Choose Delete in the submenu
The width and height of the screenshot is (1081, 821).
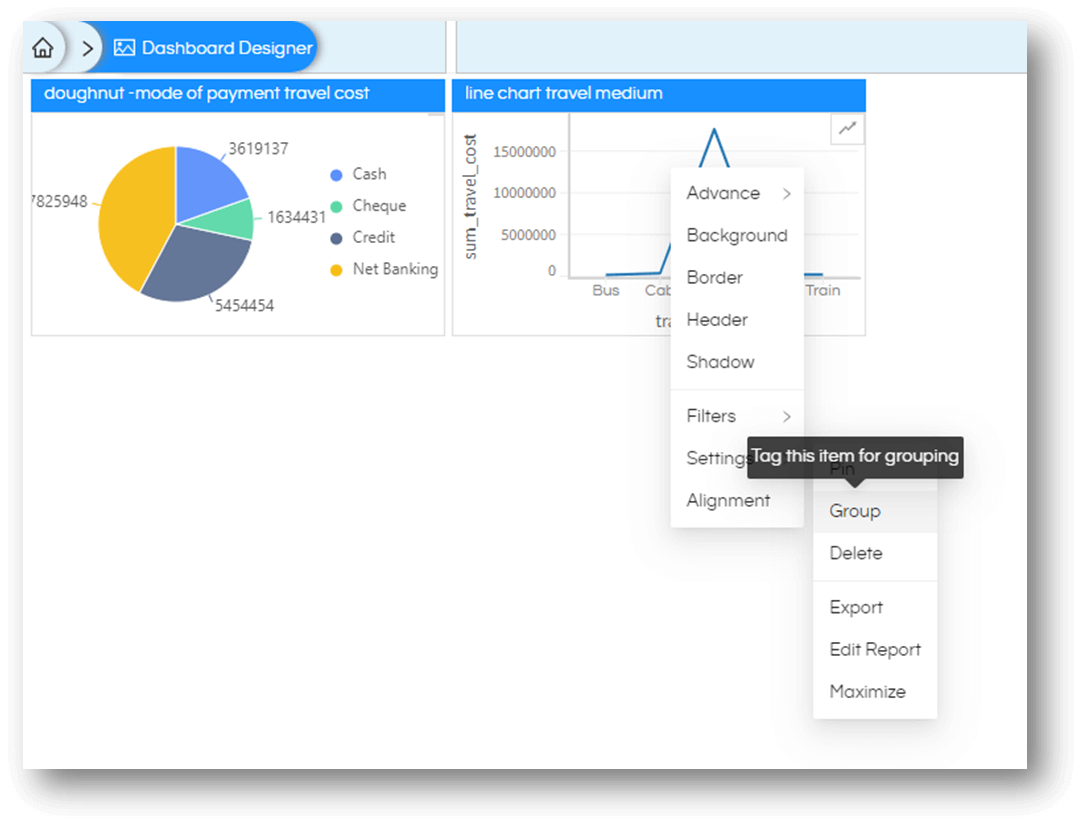tap(875, 554)
